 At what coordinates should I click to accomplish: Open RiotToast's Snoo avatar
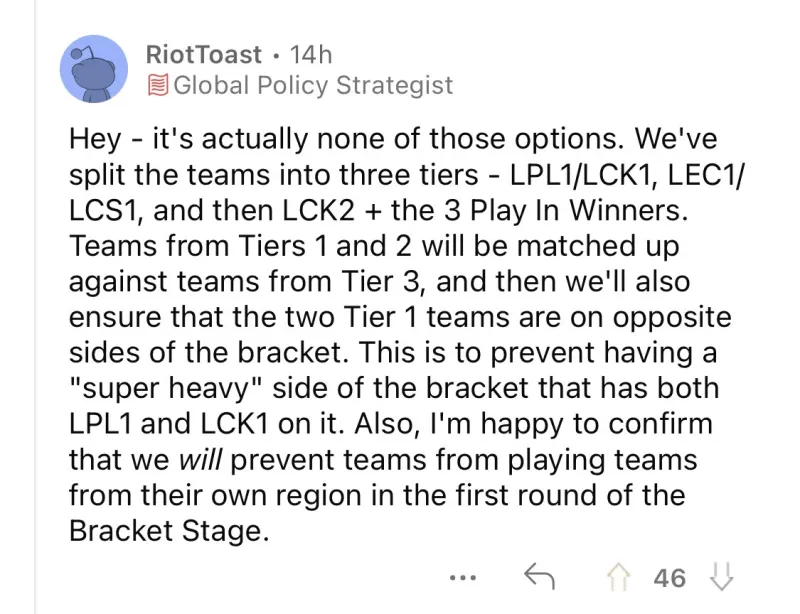(x=94, y=69)
